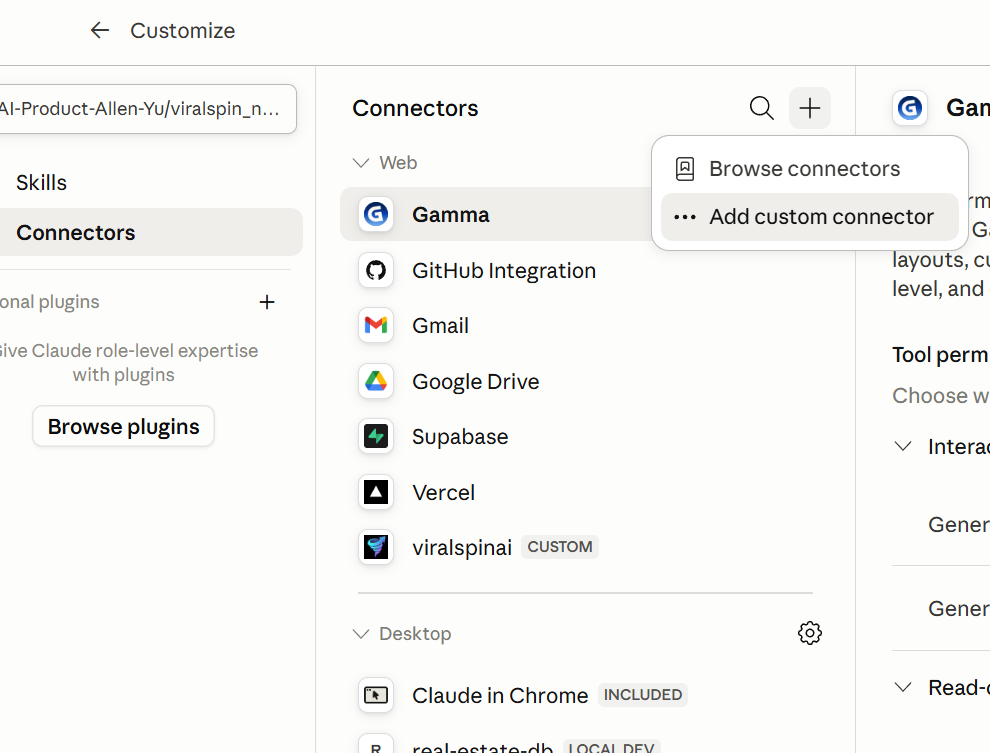The image size is (990, 753).
Task: Click the plus button beside Connectors search
Action: [809, 108]
